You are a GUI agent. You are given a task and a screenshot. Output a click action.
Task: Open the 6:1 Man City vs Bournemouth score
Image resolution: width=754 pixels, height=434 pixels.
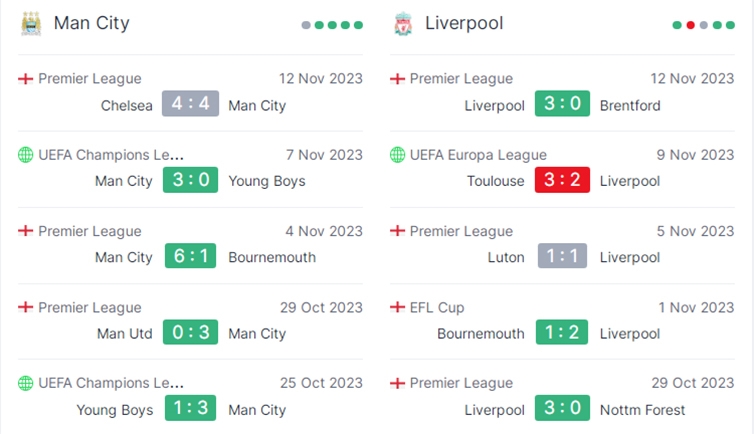pos(190,256)
